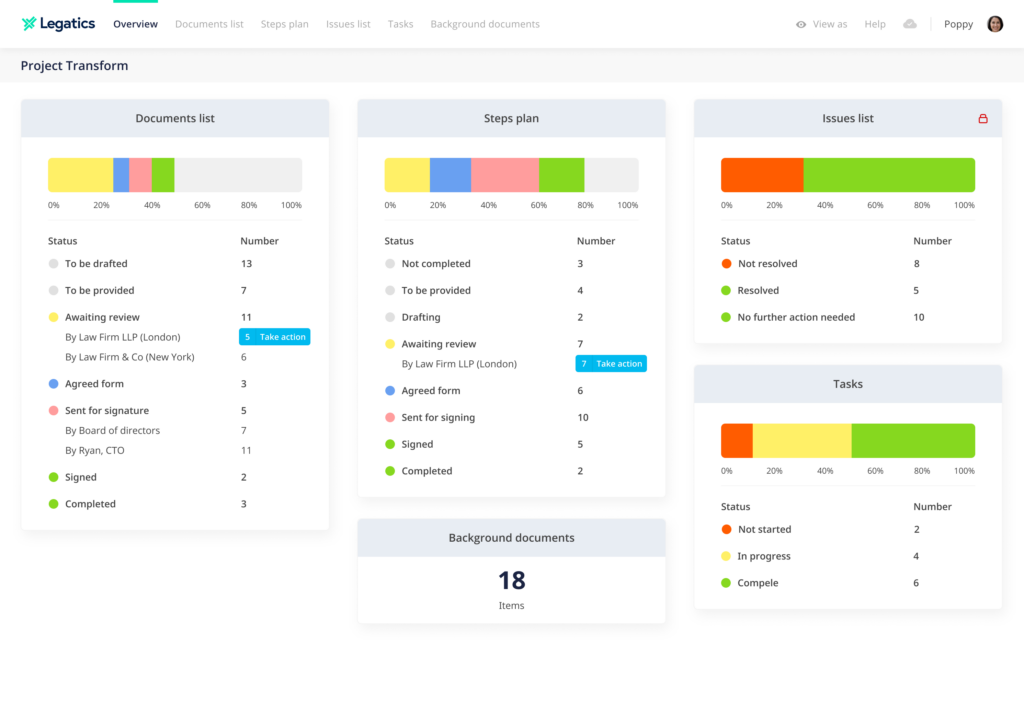
Task: Click the eye icon beside View as
Action: 801,25
